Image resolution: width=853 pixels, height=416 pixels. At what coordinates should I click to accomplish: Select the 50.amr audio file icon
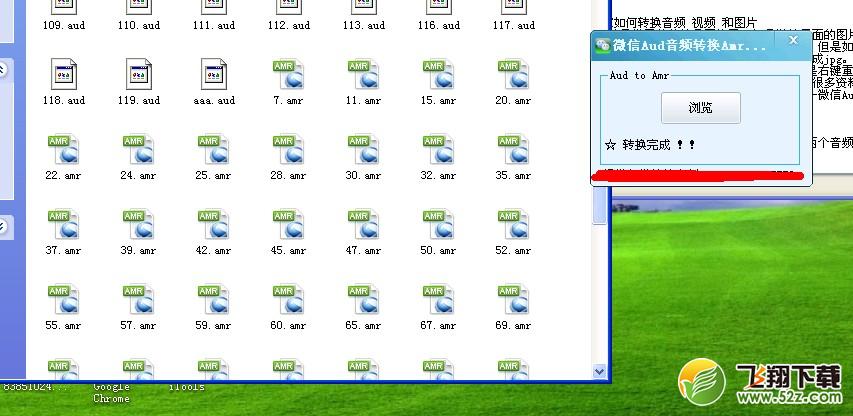pyautogui.click(x=438, y=224)
